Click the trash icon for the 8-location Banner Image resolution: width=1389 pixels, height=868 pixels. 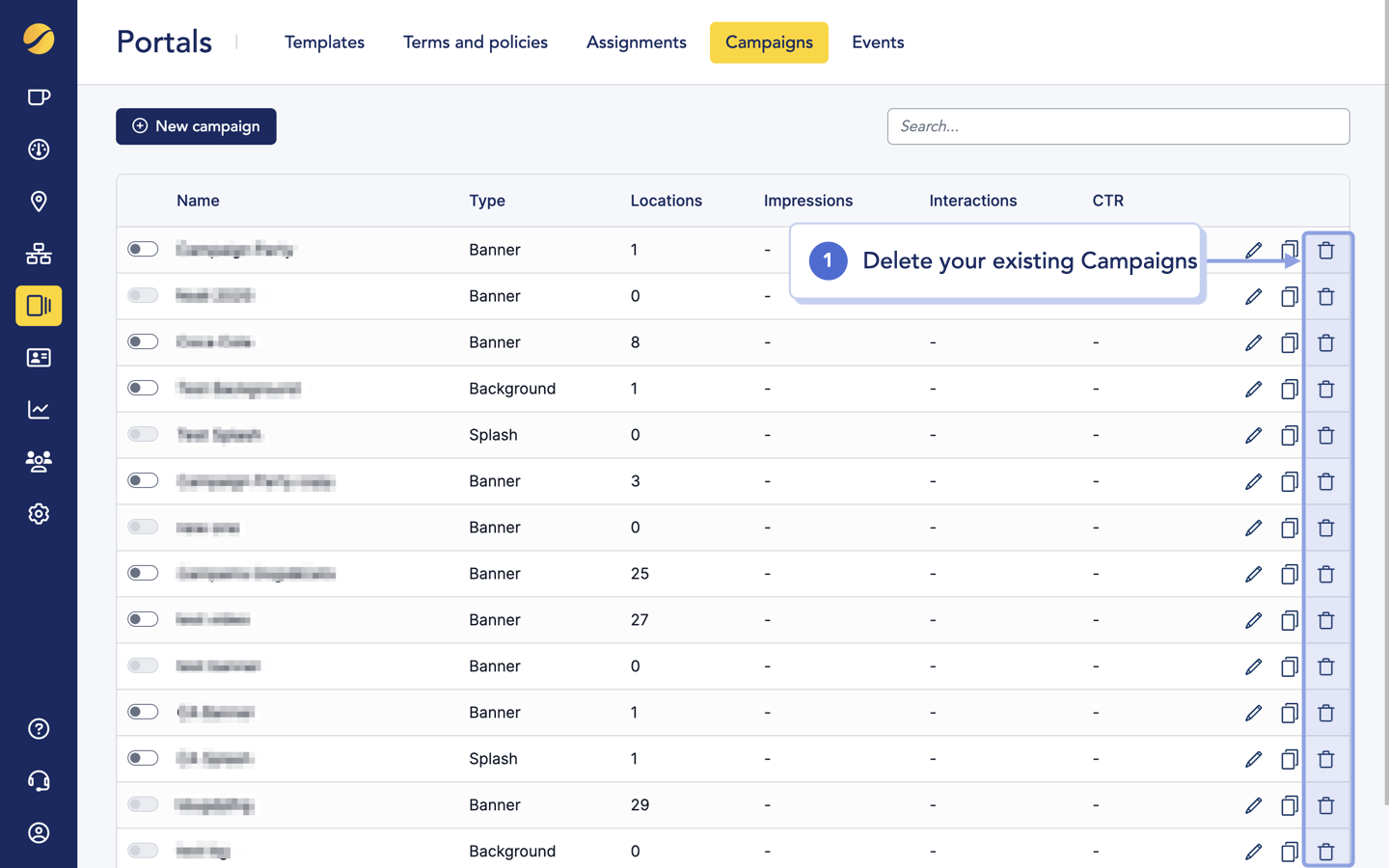tap(1326, 342)
